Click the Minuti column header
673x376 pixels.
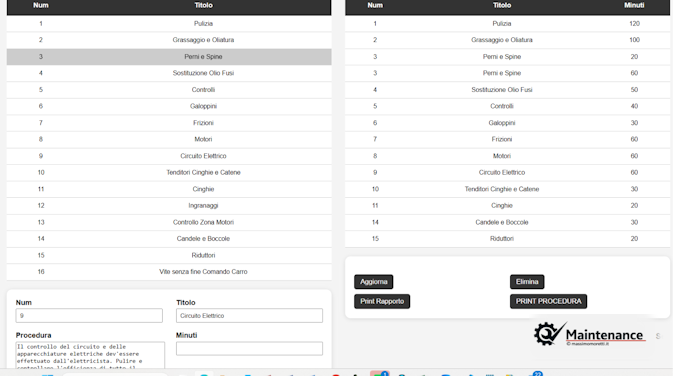point(634,5)
